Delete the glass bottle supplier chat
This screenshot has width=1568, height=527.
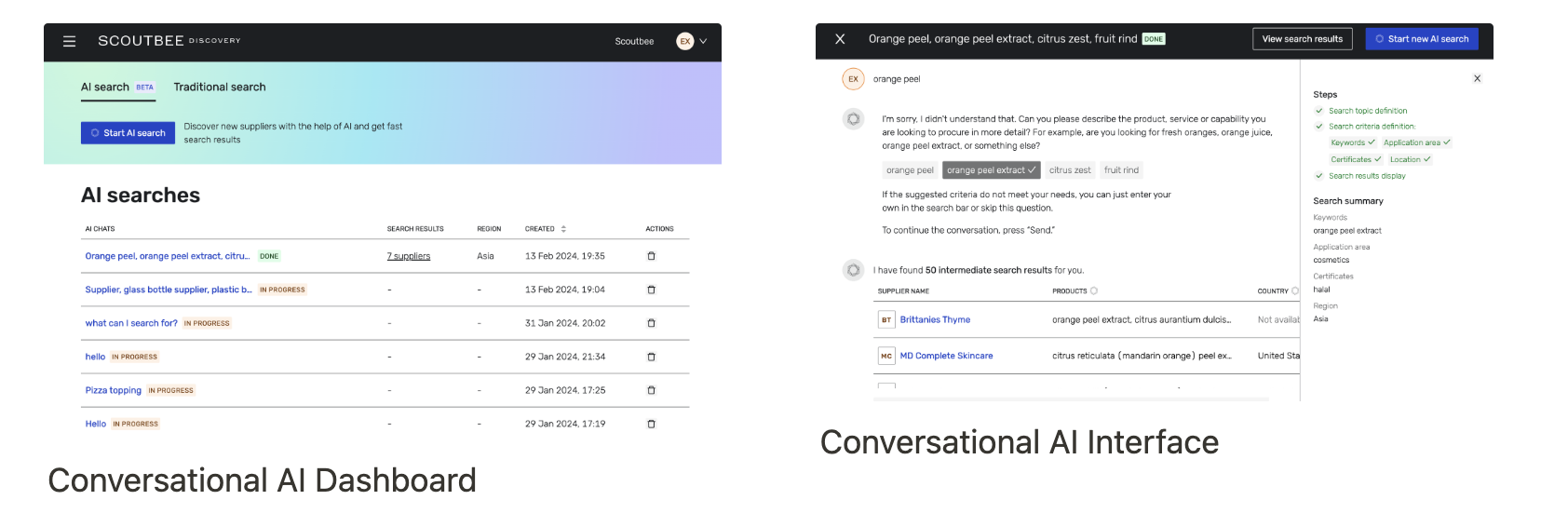click(651, 290)
